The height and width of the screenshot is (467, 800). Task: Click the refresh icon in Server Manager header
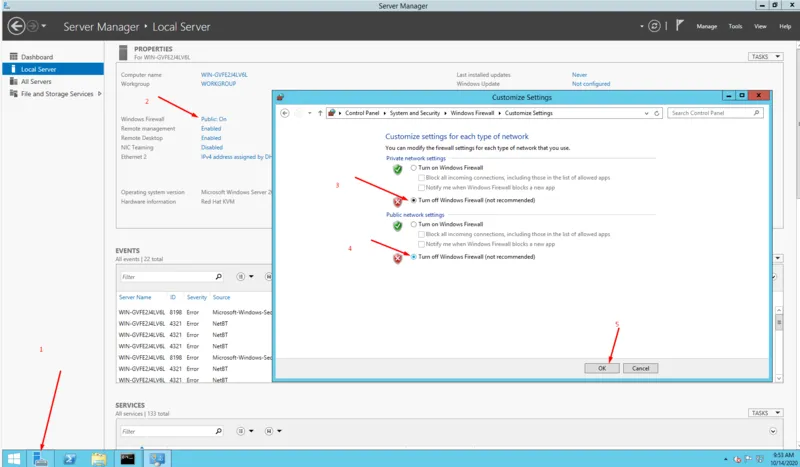(x=654, y=26)
